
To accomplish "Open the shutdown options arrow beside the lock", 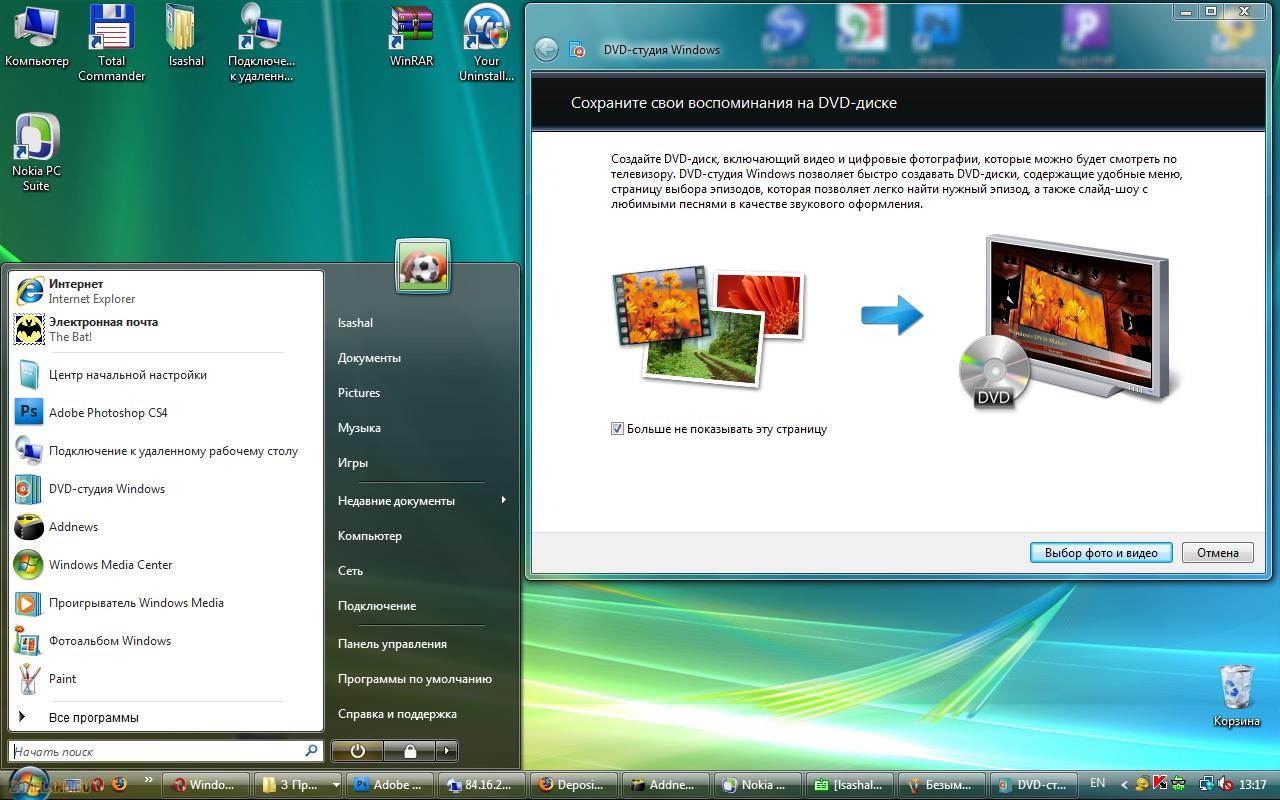I will click(x=447, y=751).
